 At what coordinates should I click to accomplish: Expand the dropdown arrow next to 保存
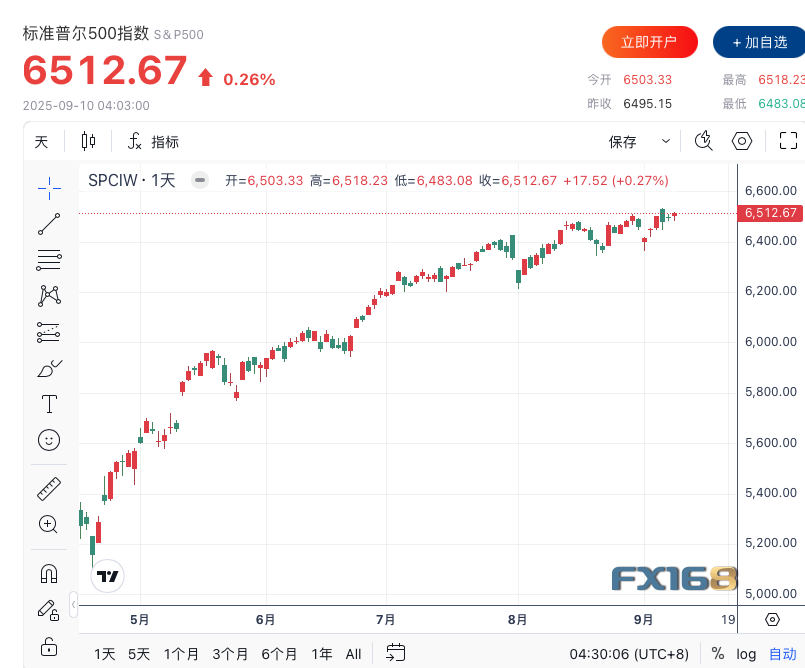[666, 141]
